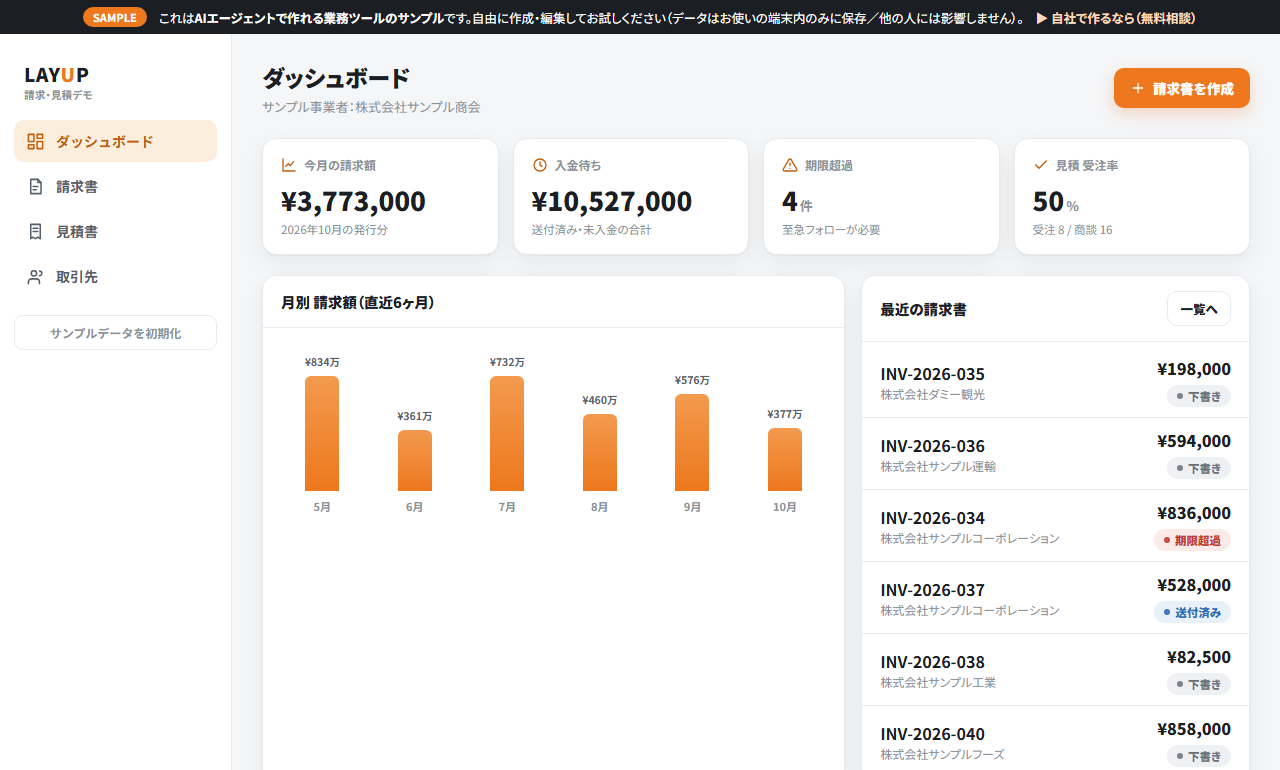Click the 一覧へ button
The width and height of the screenshot is (1280, 770).
point(1199,309)
